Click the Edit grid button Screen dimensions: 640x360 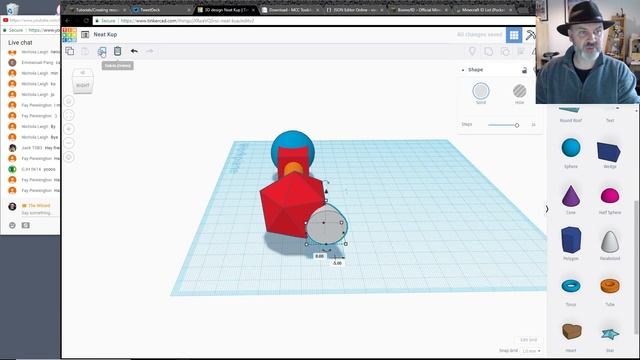coord(528,340)
